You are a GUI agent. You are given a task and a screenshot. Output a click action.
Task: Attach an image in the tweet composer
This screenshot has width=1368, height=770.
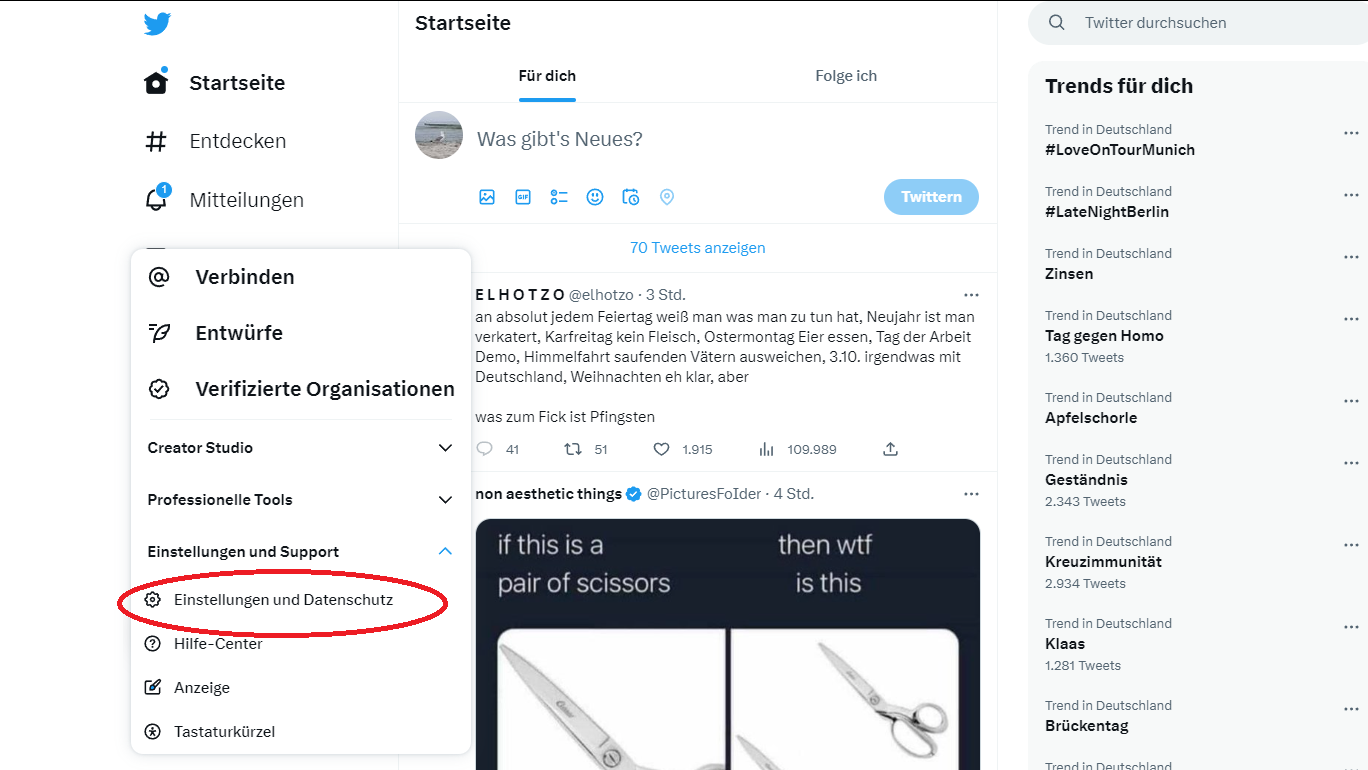(x=487, y=197)
